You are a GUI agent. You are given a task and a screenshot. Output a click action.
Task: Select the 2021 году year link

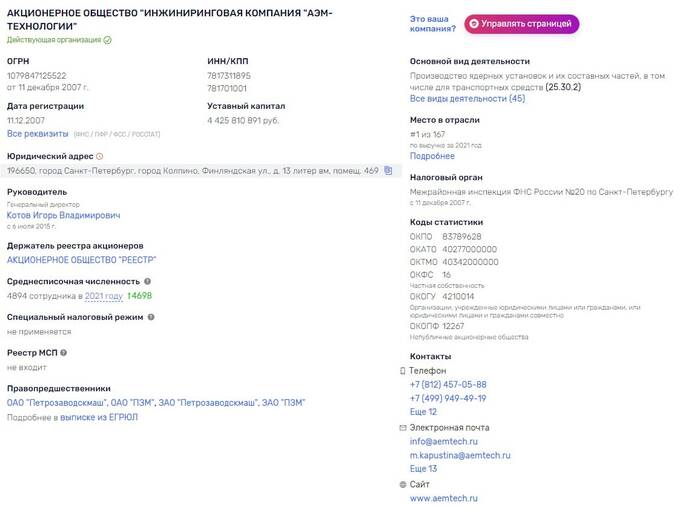[104, 296]
